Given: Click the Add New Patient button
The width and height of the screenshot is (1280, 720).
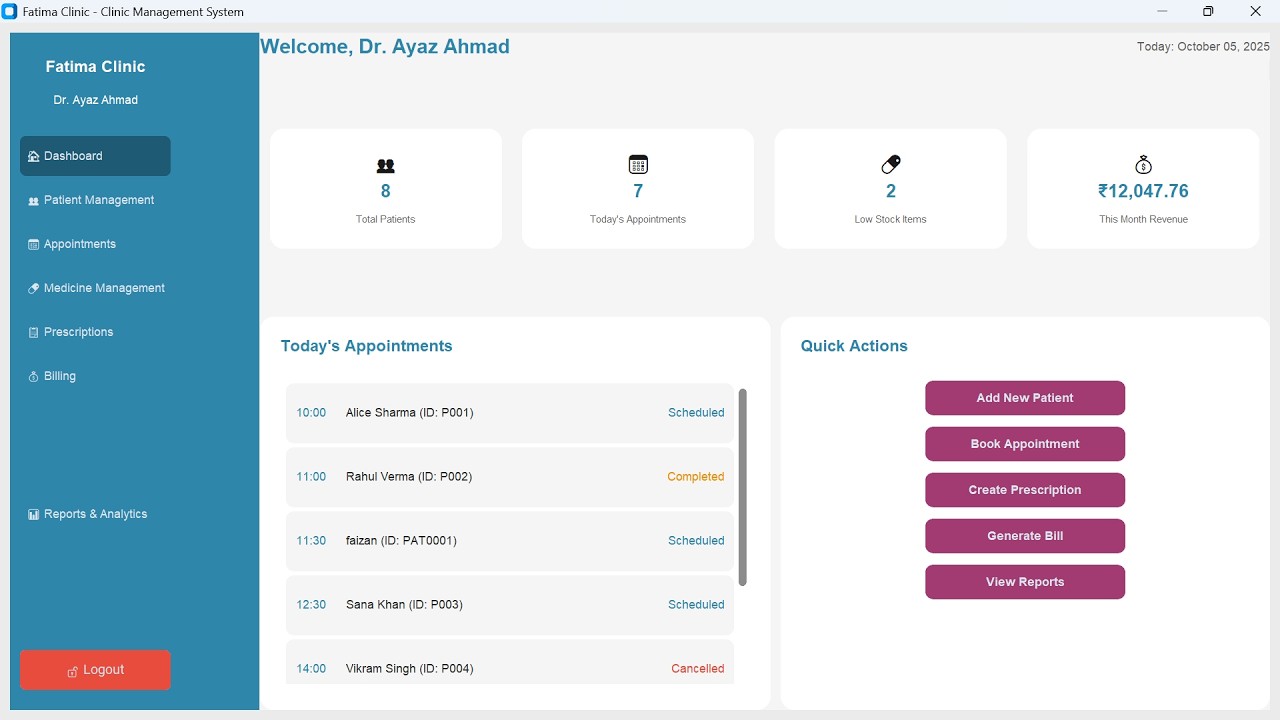Looking at the screenshot, I should [x=1025, y=398].
